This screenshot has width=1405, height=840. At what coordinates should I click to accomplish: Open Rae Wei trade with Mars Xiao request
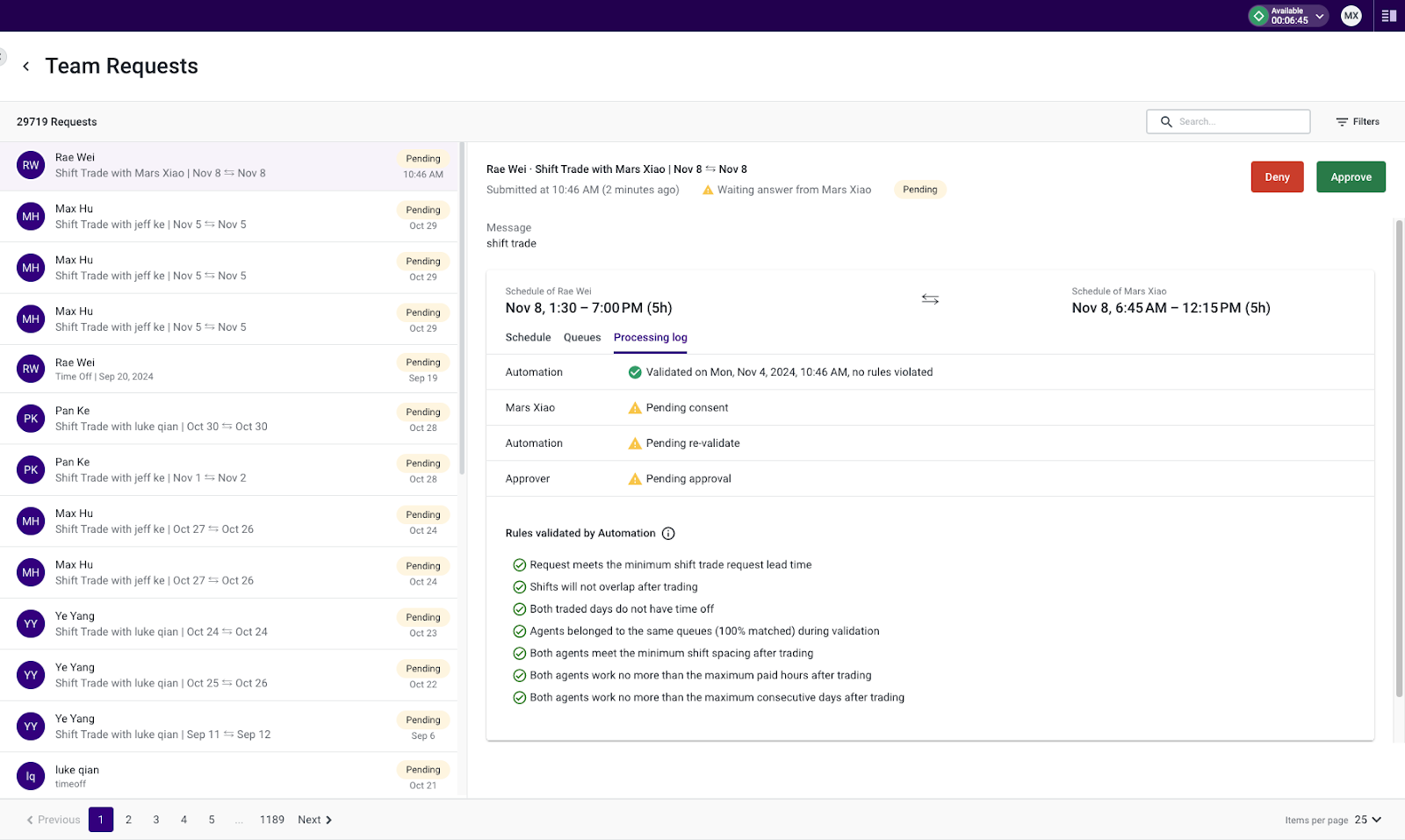coord(228,166)
